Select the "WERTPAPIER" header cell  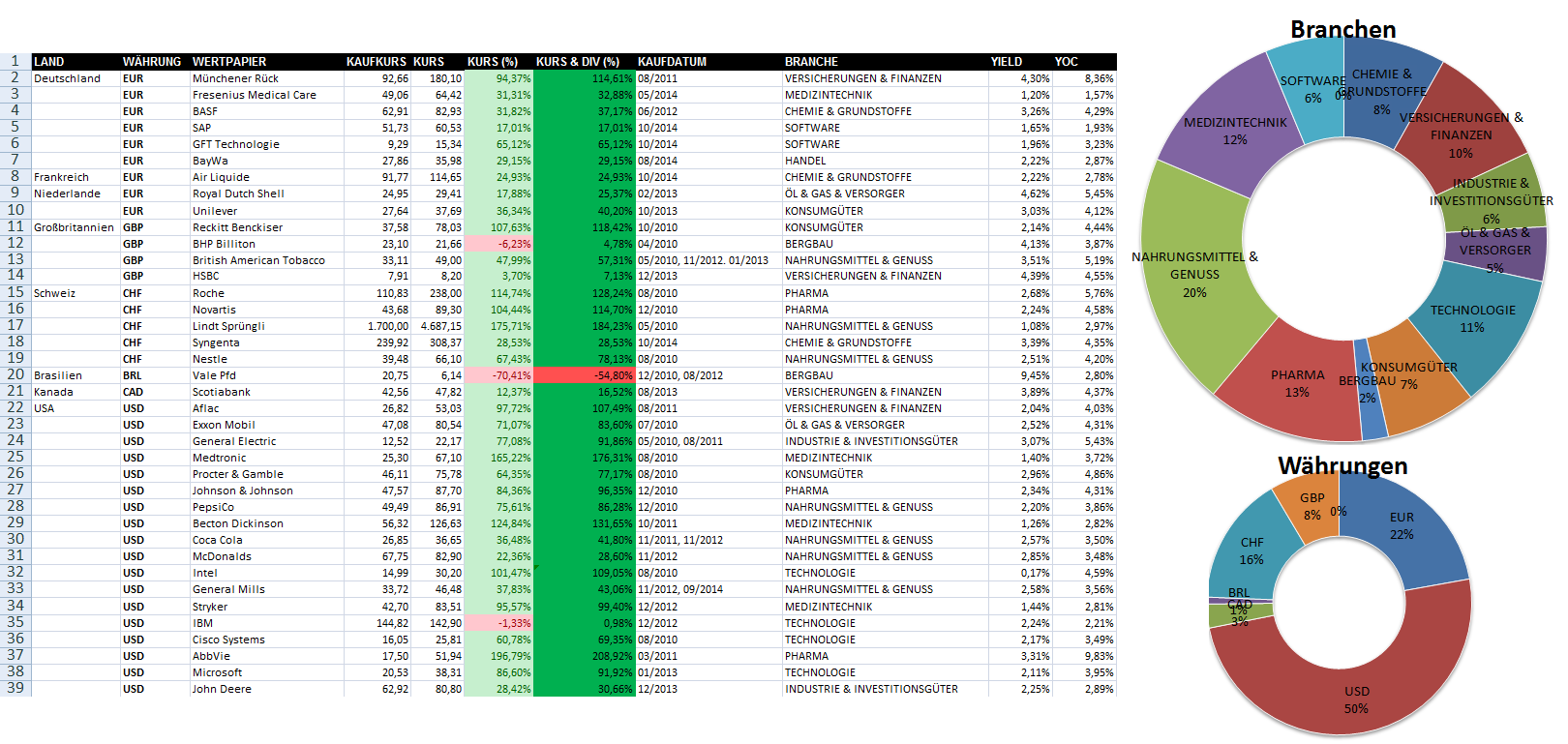267,61
